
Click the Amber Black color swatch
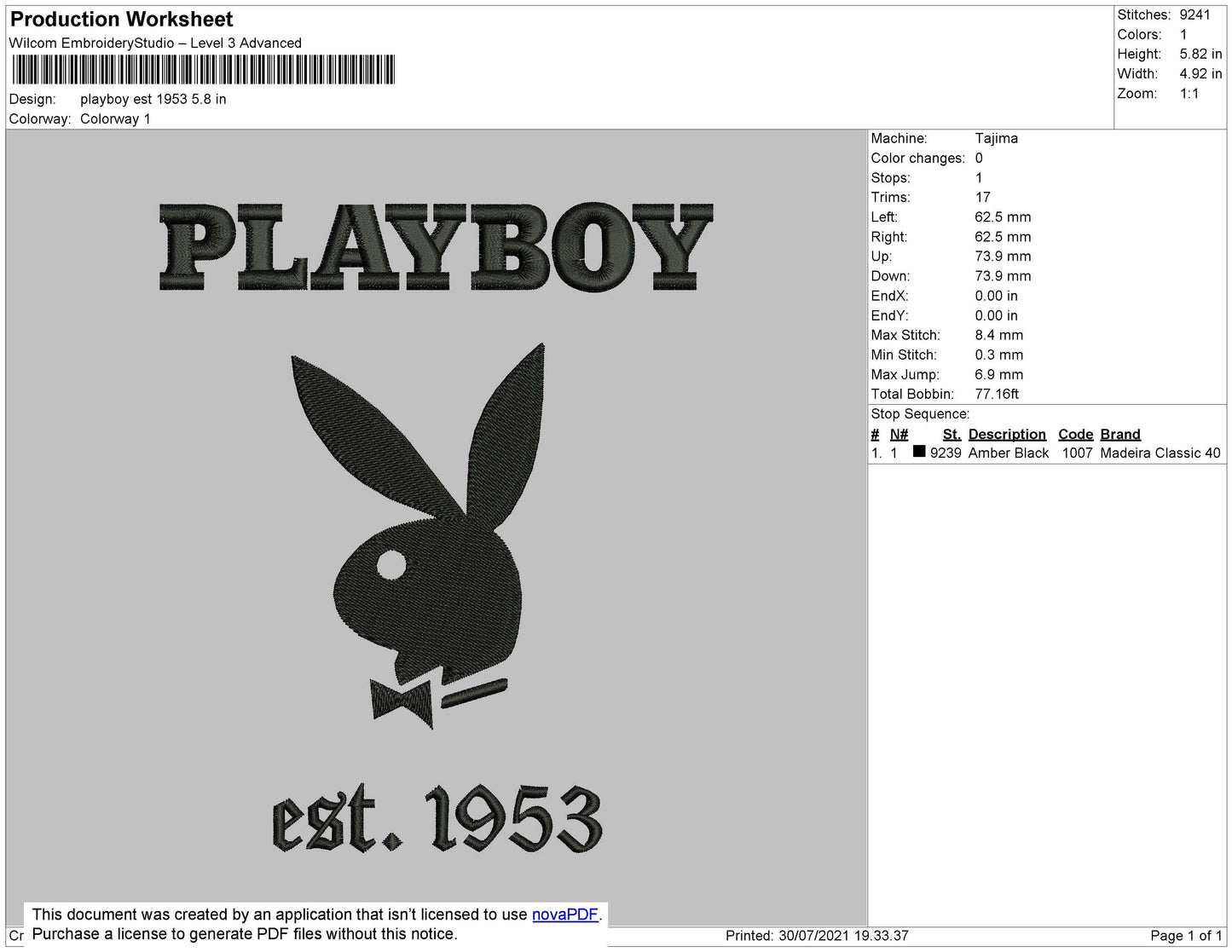(x=919, y=452)
